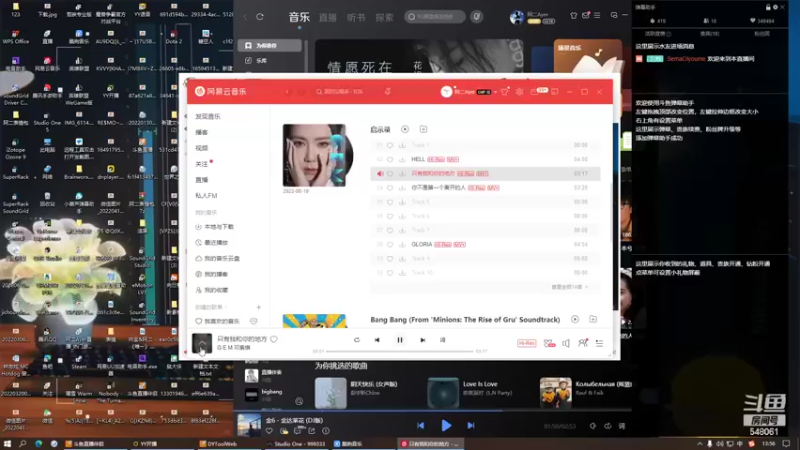This screenshot has width=800, height=450.
Task: Switch NetEase to mini mode icon
Action: (x=555, y=92)
